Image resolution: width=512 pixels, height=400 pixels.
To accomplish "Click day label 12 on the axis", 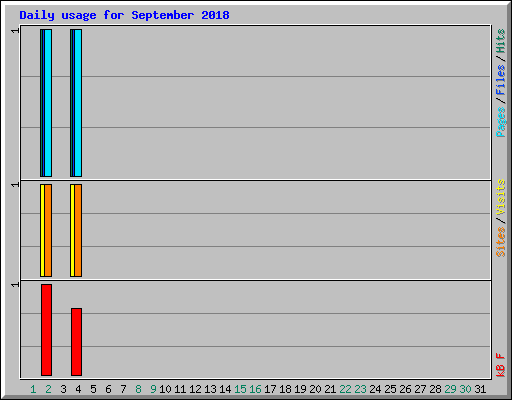I will tap(195, 389).
